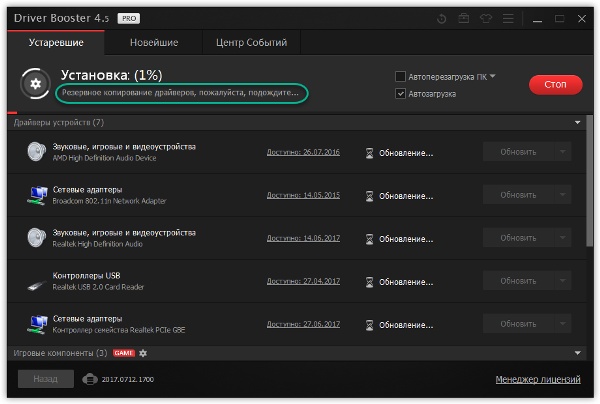Open game components settings gear
The image size is (600, 404).
click(143, 353)
